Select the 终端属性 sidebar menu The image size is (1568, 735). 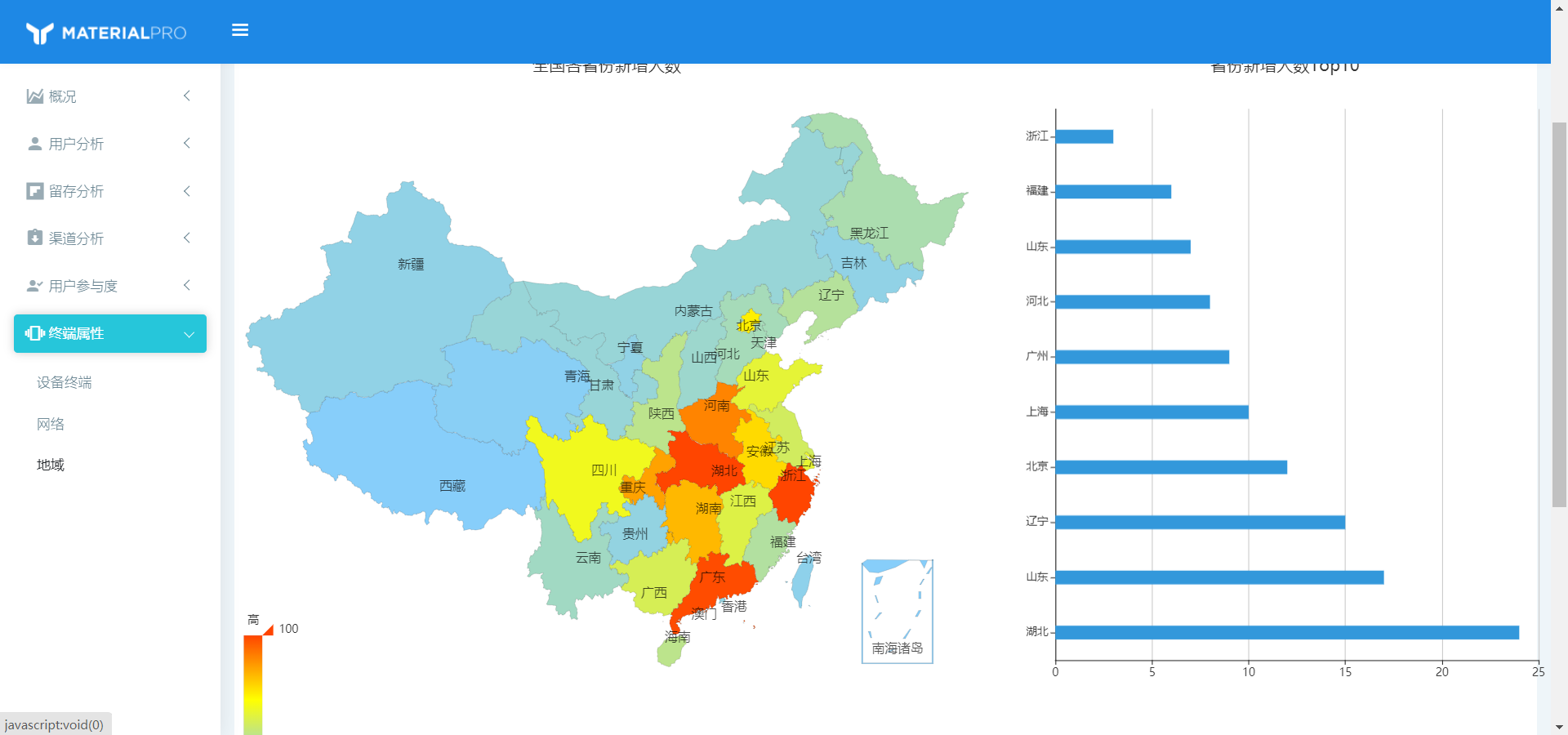click(x=110, y=333)
